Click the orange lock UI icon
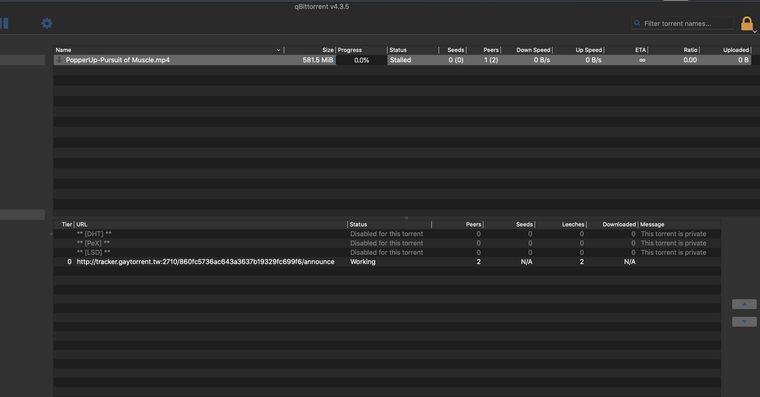The width and height of the screenshot is (760, 397). coord(747,23)
